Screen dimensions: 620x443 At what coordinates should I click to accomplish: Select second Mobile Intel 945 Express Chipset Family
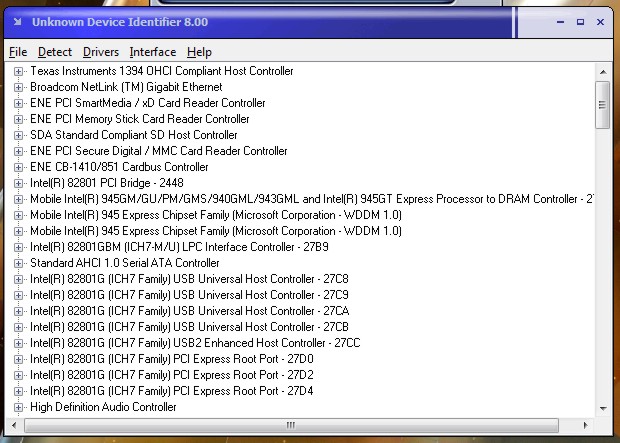point(216,231)
